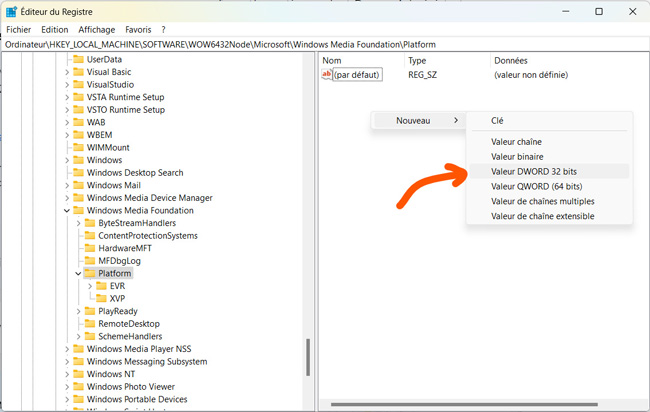650x412 pixels.
Task: Click the Registry Editor app icon in title bar
Action: pos(10,11)
